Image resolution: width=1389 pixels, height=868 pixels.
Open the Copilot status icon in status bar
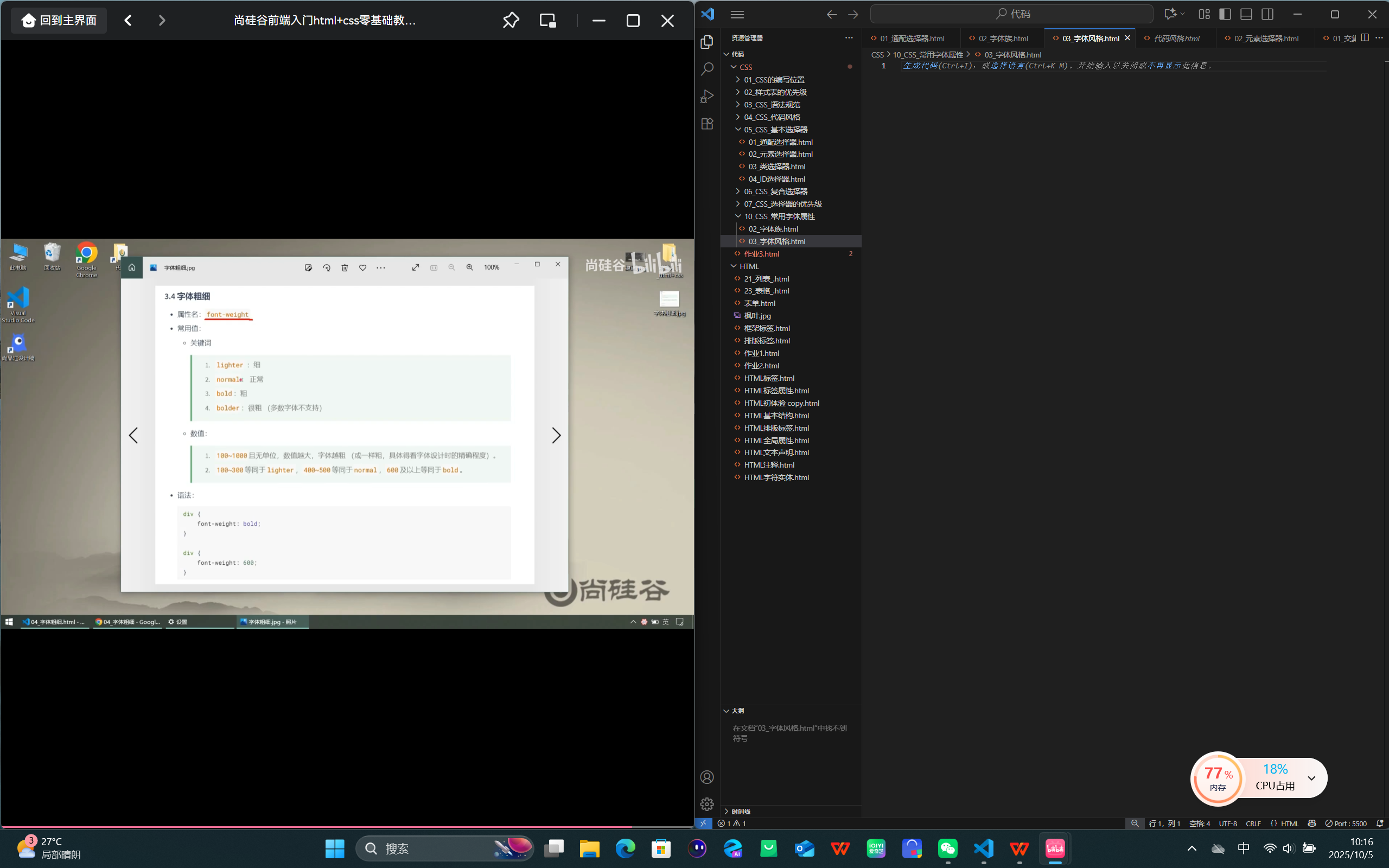(x=1311, y=823)
